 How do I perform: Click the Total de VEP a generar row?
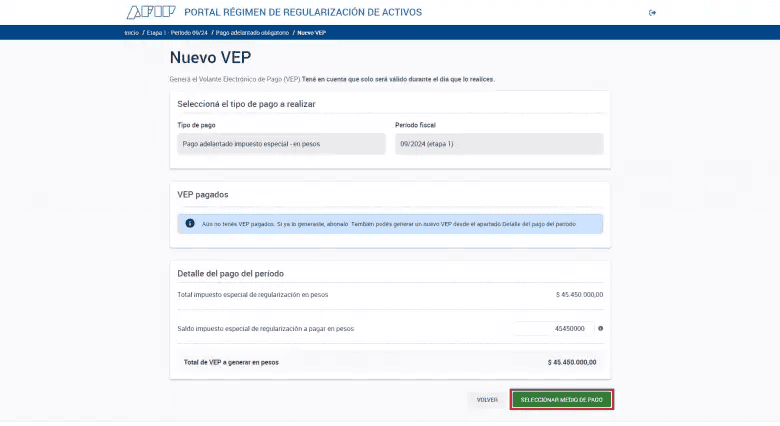(390, 362)
